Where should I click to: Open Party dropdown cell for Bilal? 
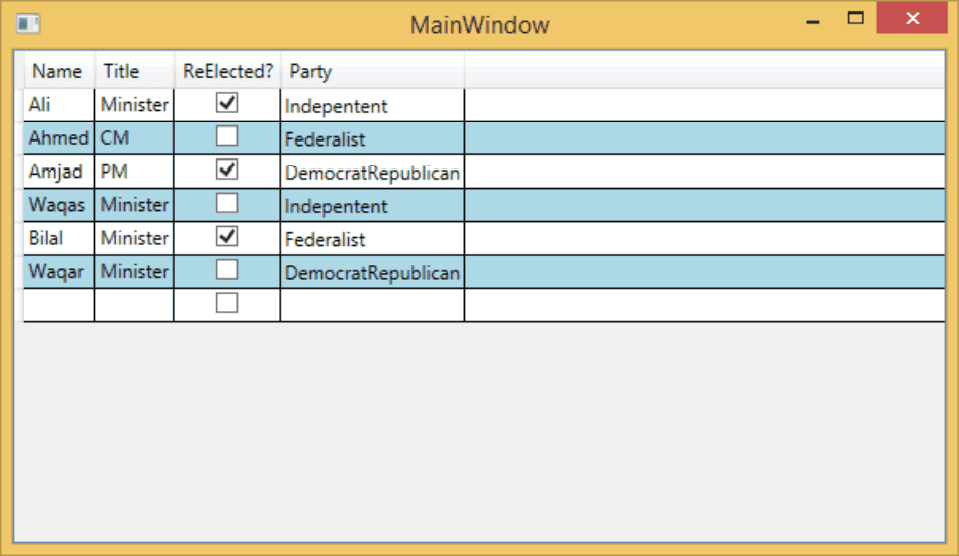(x=372, y=239)
